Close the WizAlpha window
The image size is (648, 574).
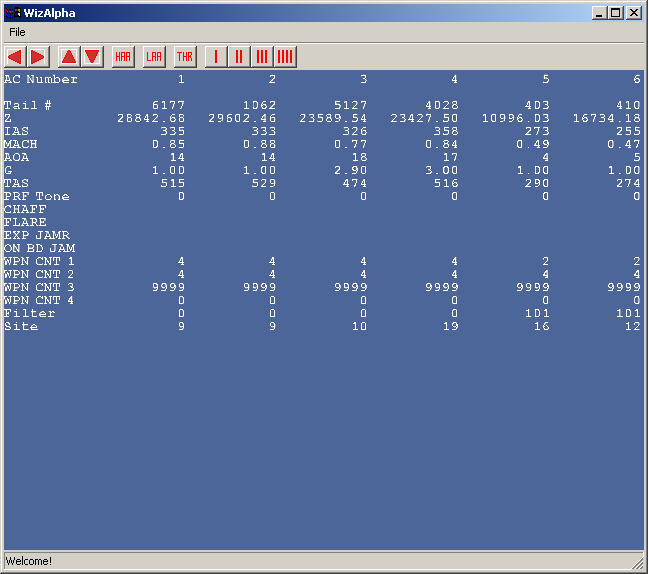click(633, 13)
